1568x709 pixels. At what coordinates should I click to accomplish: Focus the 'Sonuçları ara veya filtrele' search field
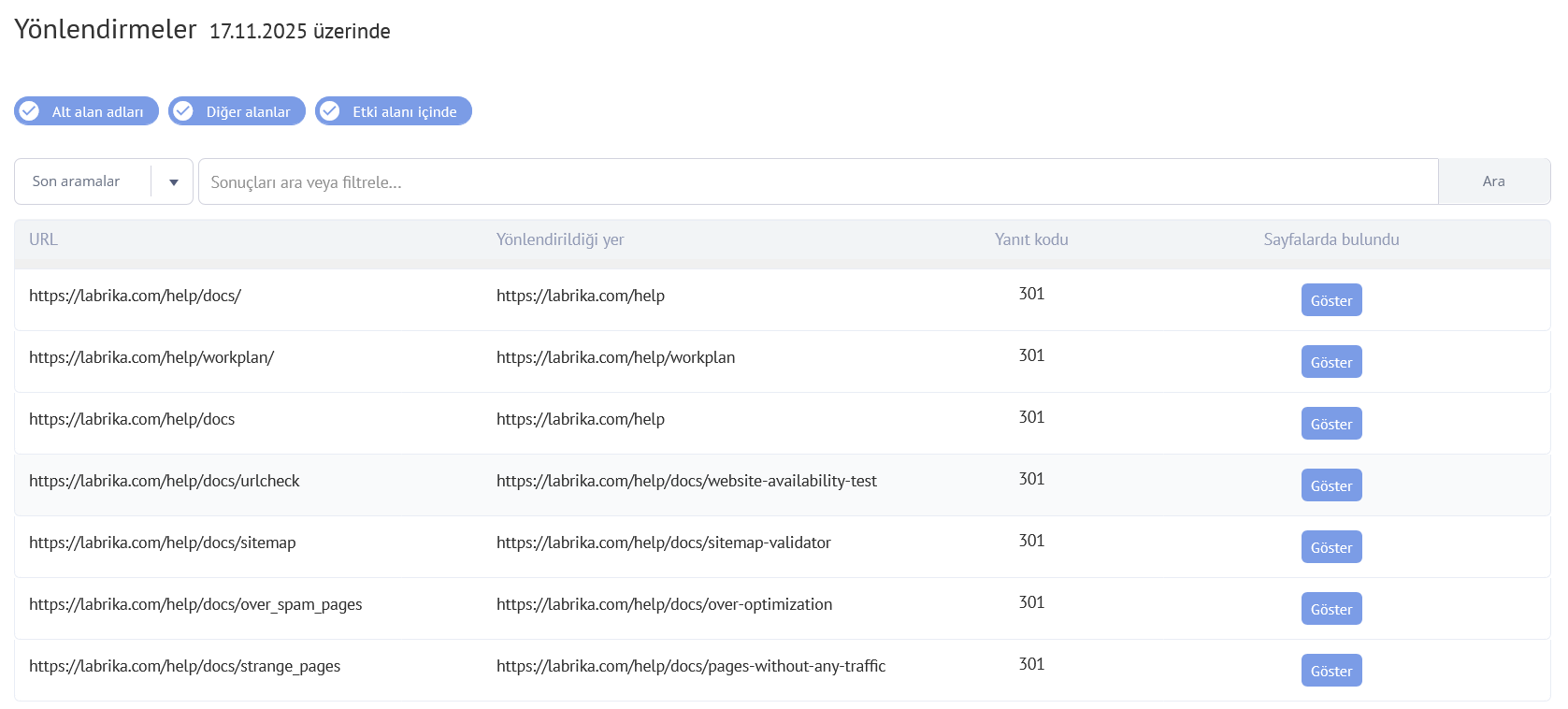click(x=817, y=182)
